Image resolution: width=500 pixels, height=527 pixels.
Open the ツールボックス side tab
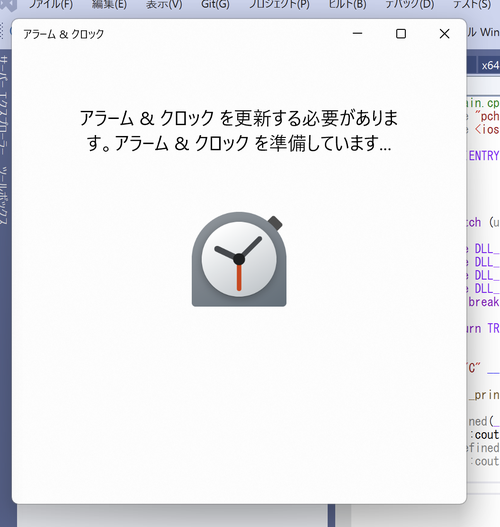tap(4, 195)
